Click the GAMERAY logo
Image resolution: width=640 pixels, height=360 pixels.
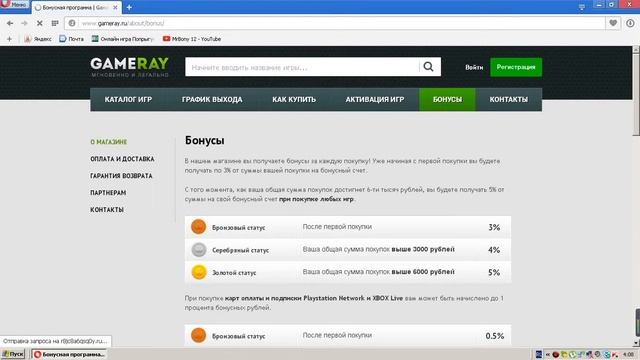tap(129, 67)
